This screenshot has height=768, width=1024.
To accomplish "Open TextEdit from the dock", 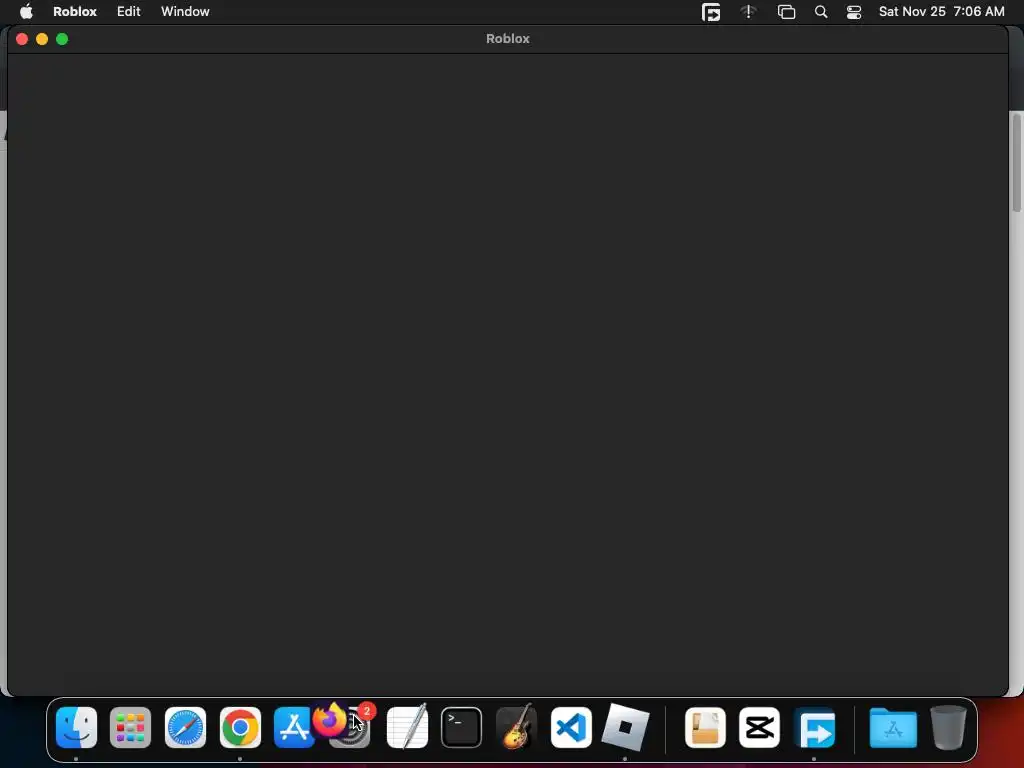I will (x=408, y=726).
